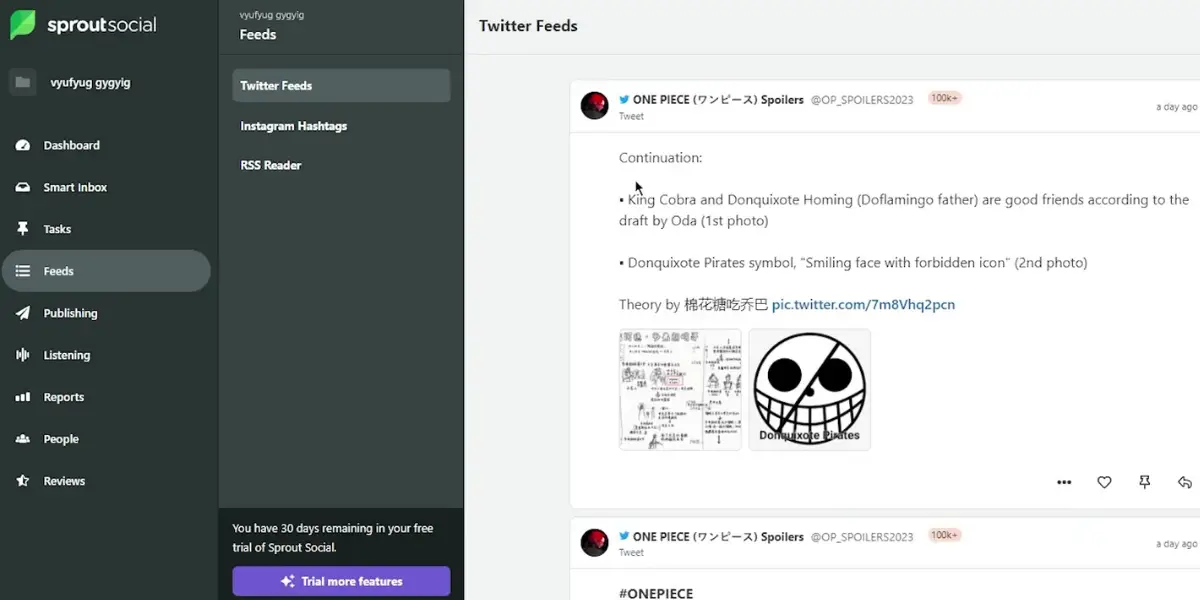Image resolution: width=1200 pixels, height=600 pixels.
Task: Click the vyufyug gygyig group name
Action: pyautogui.click(x=90, y=83)
